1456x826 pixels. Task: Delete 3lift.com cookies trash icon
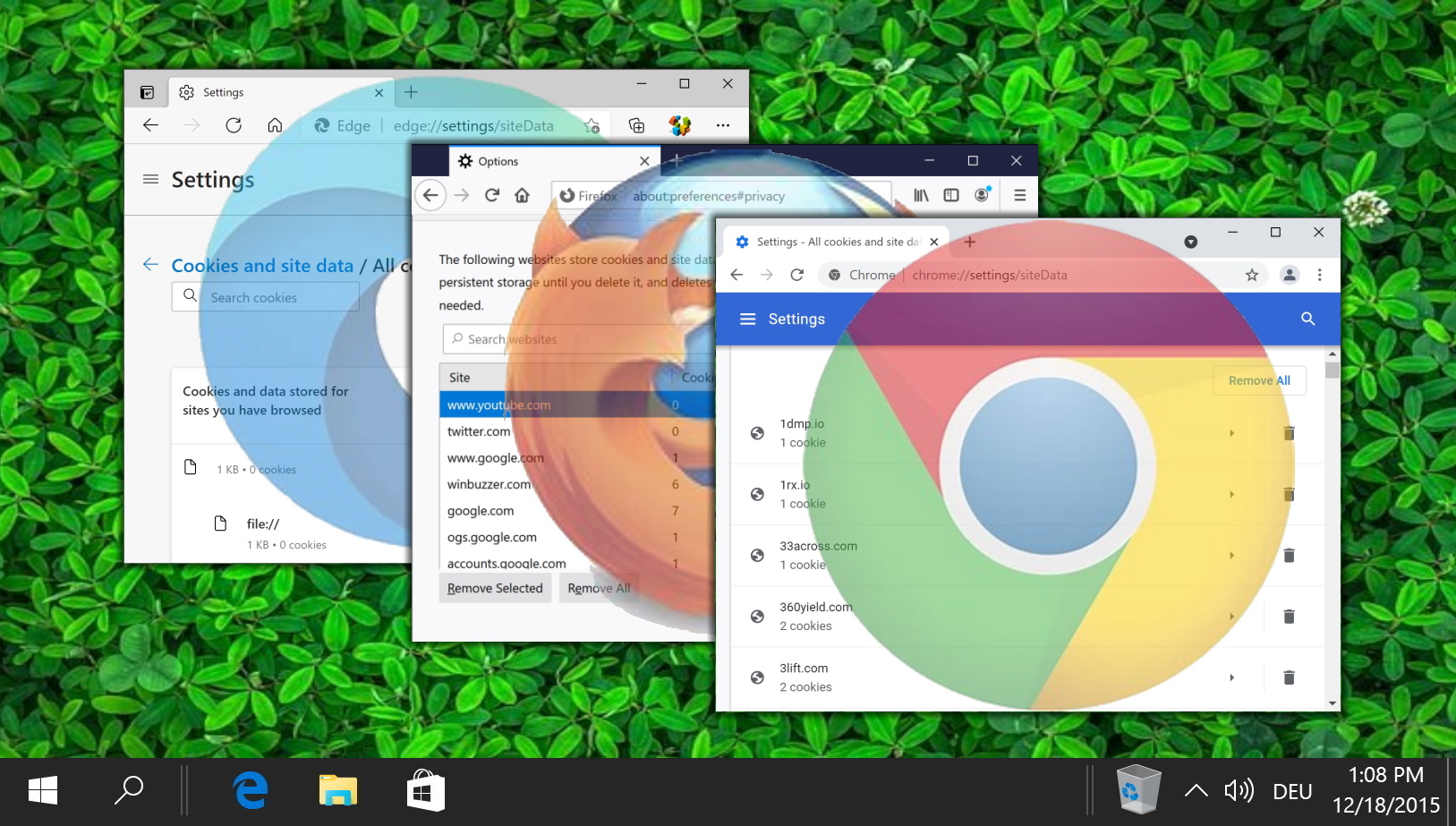coord(1290,677)
